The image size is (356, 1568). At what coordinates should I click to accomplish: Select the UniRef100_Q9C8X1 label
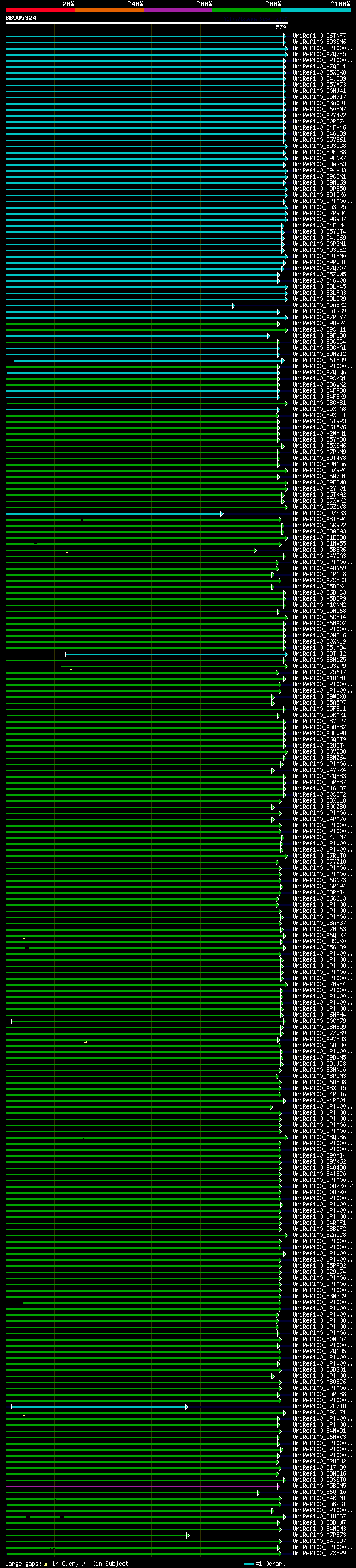point(319,176)
